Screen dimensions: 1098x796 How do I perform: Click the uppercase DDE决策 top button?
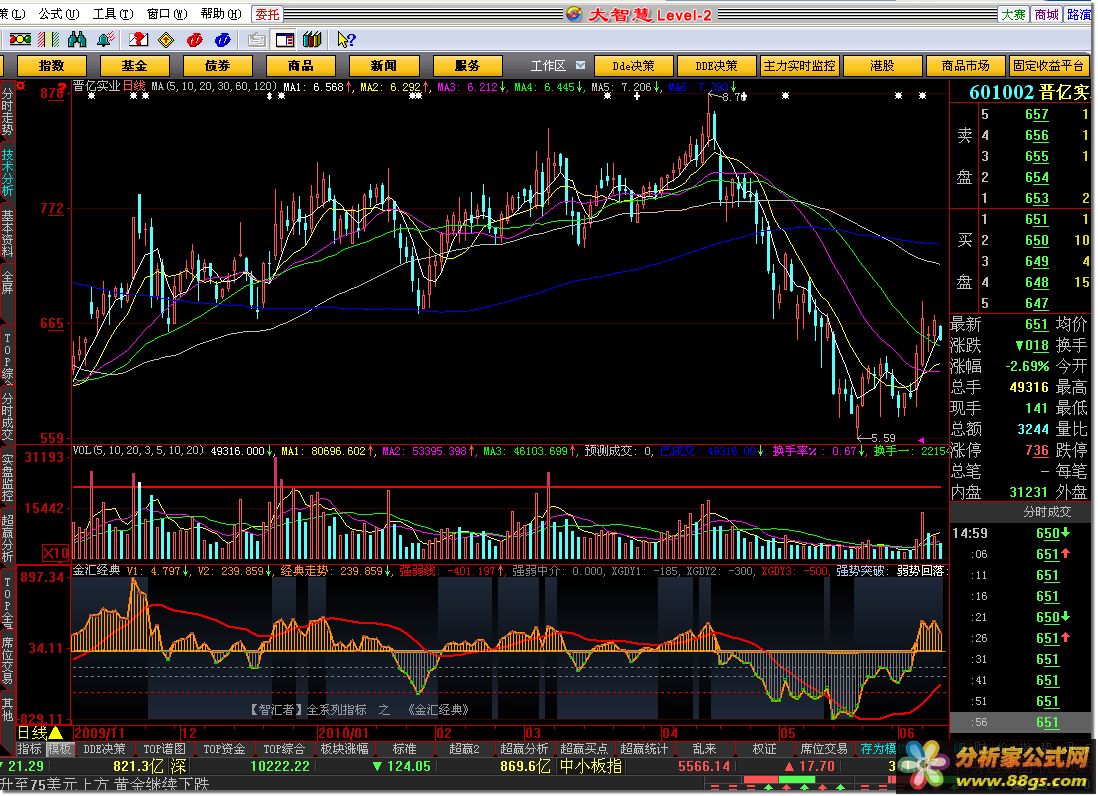716,66
